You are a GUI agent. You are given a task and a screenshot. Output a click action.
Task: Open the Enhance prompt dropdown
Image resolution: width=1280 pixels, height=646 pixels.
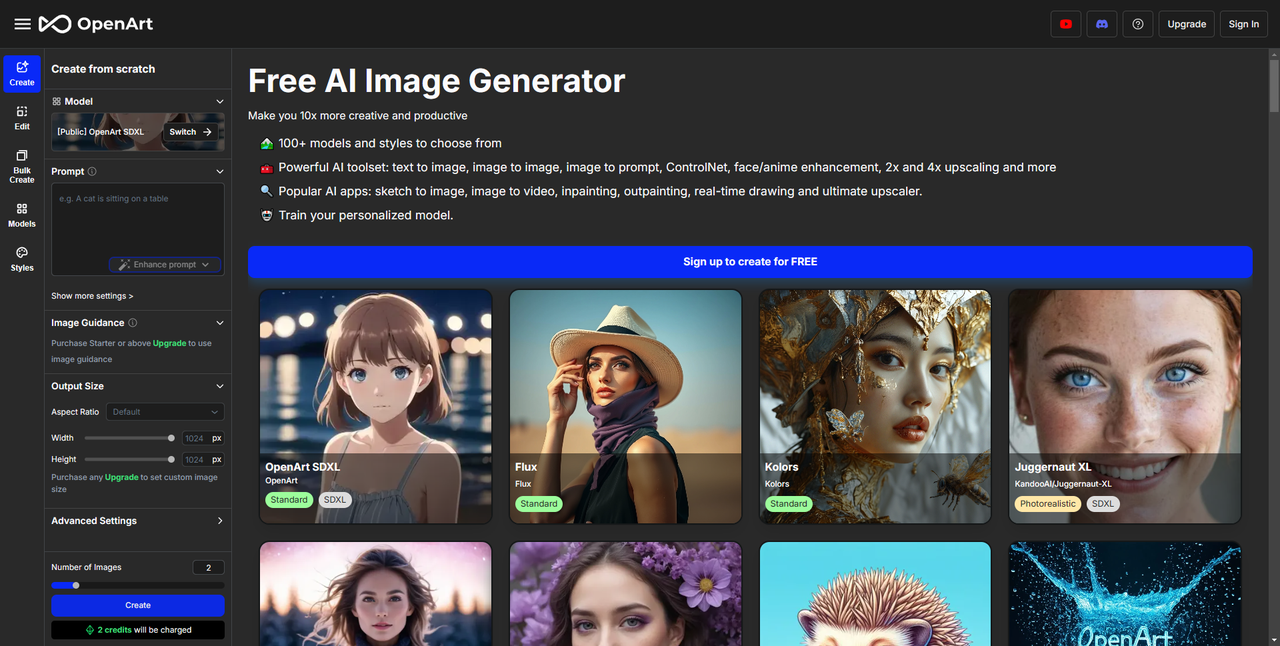[x=165, y=265]
